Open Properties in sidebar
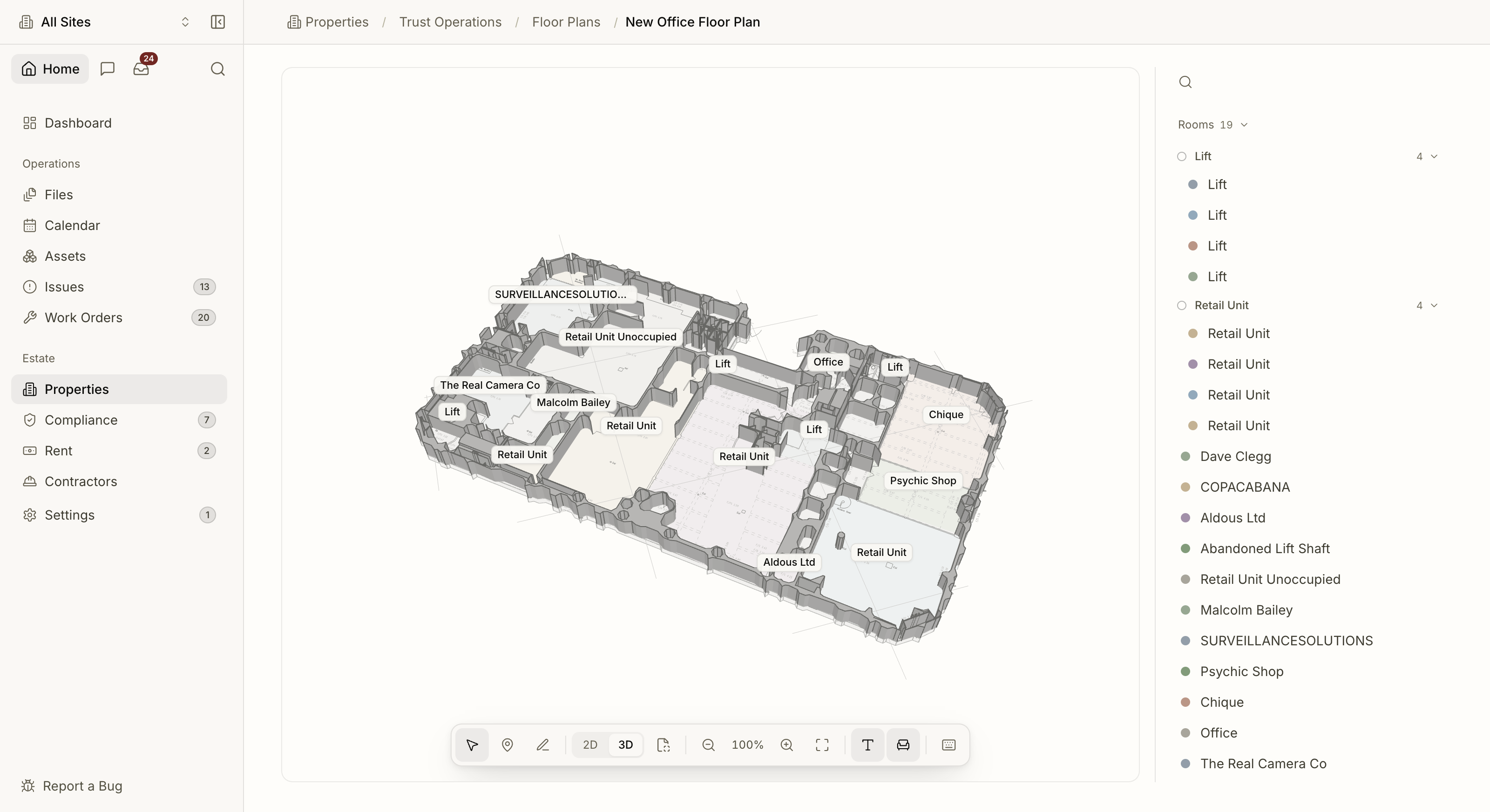This screenshot has width=1490, height=812. [x=119, y=389]
